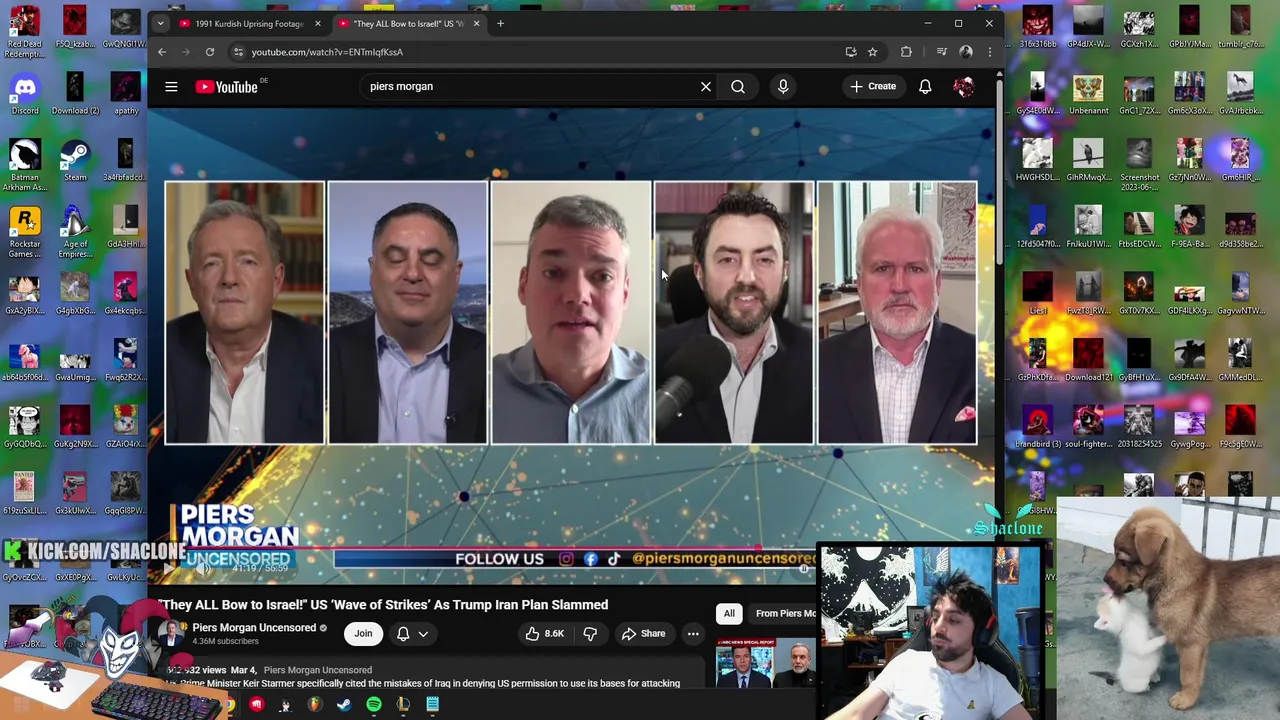
Task: Open a new browser tab
Action: pos(500,23)
